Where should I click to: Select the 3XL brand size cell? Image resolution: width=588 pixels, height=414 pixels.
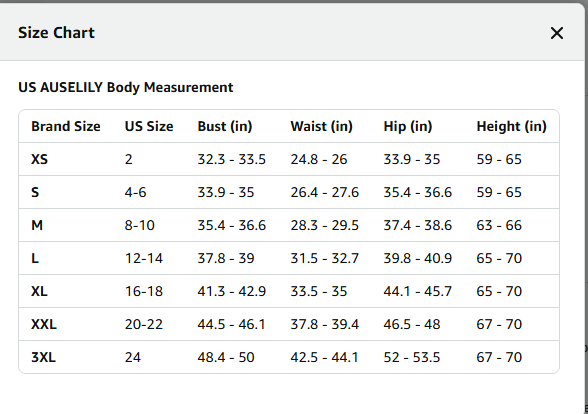point(44,357)
